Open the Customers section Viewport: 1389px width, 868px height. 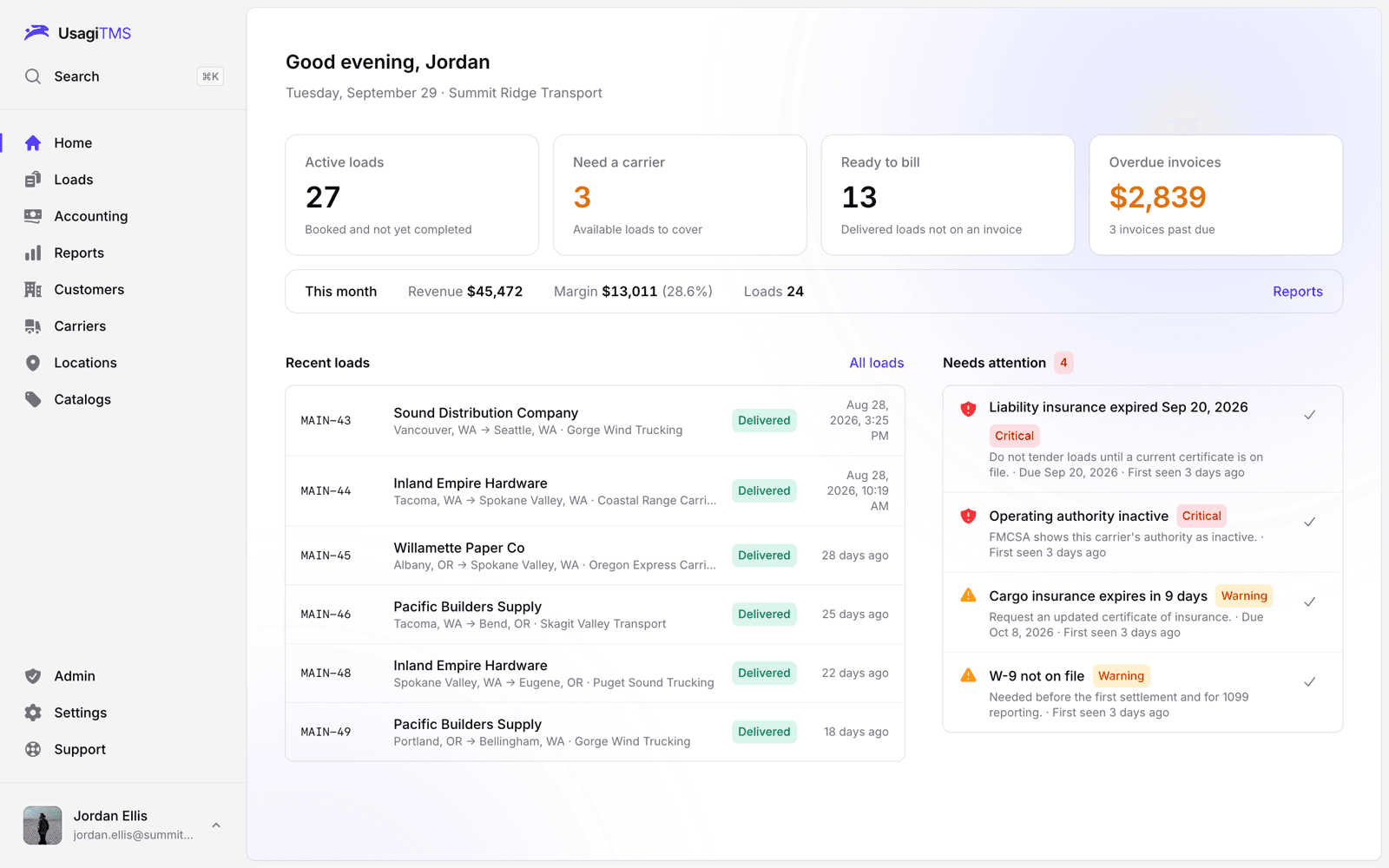(123, 289)
